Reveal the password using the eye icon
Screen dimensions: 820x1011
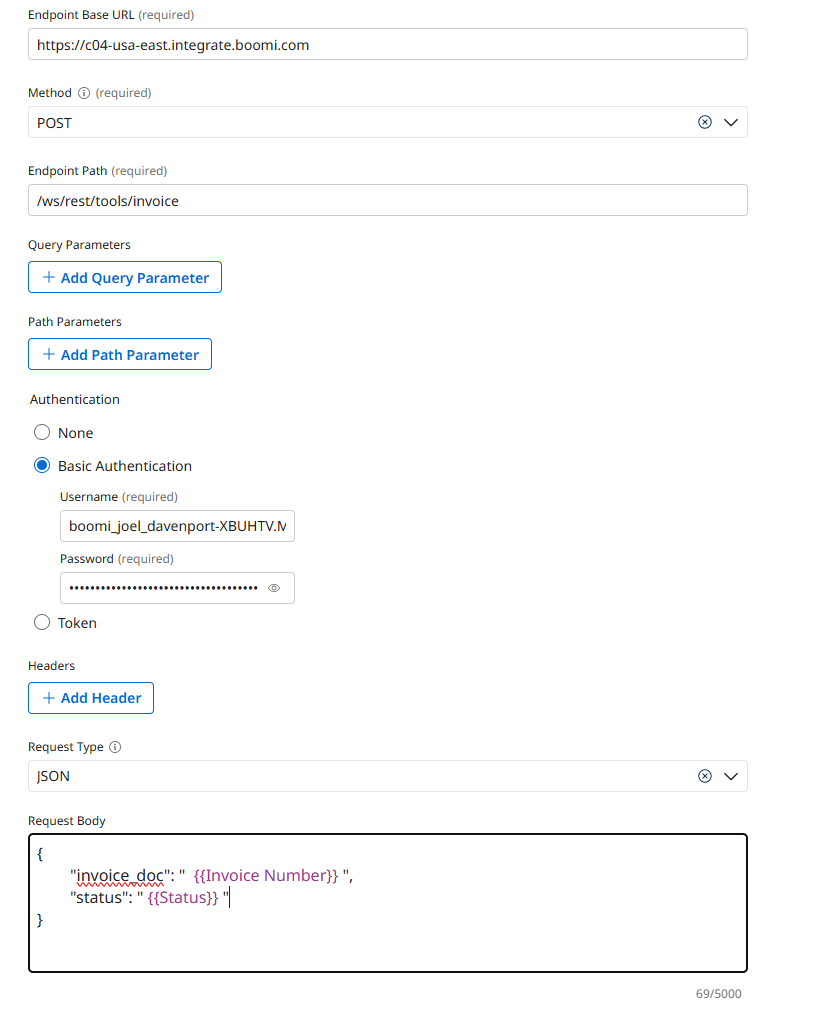(273, 588)
